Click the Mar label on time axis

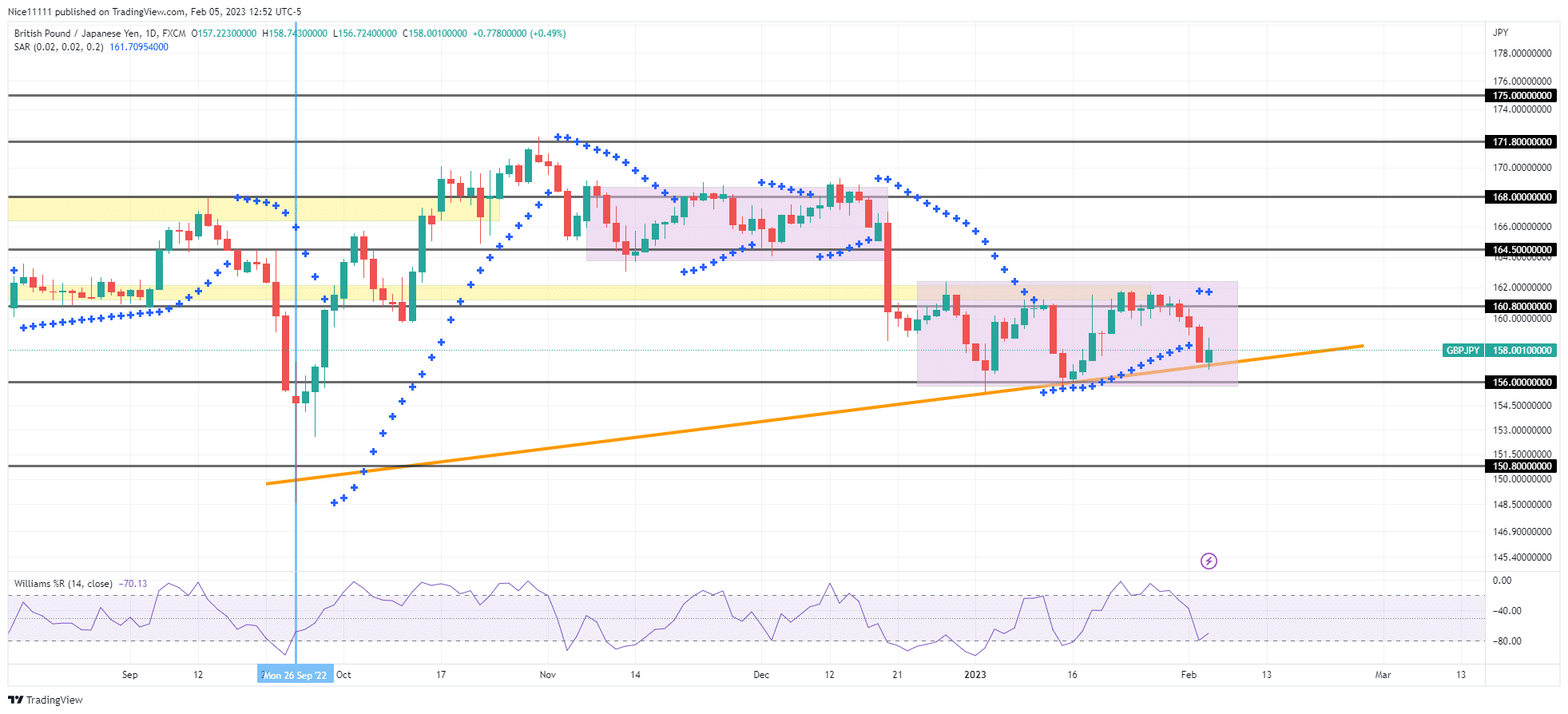pos(1383,675)
